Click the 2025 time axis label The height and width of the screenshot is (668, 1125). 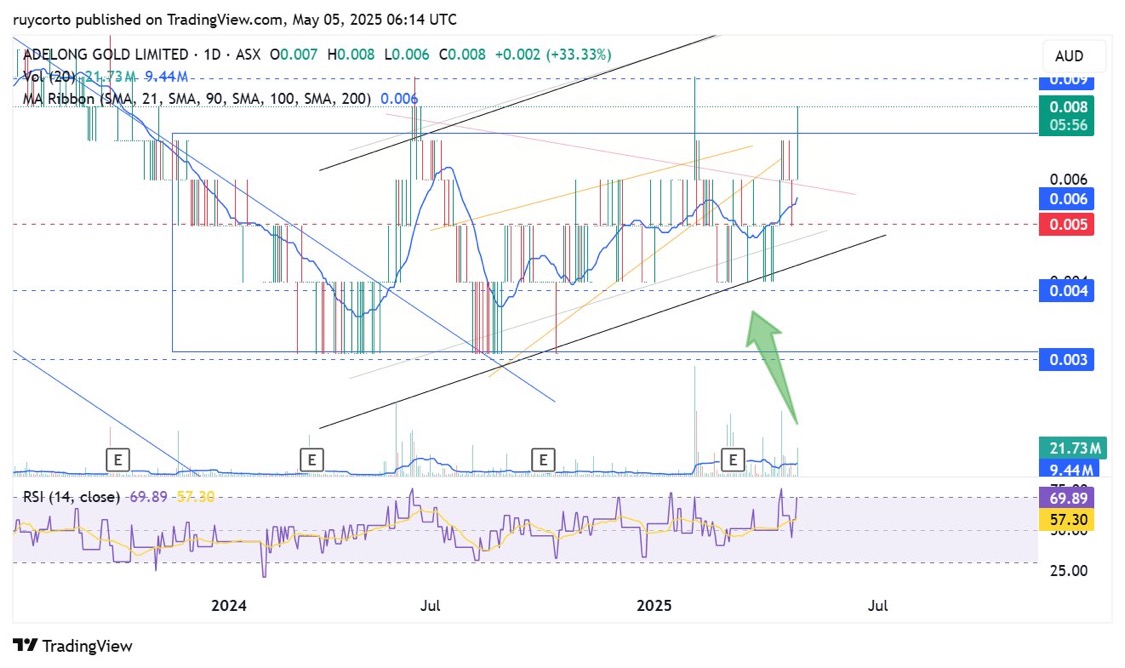(x=654, y=606)
